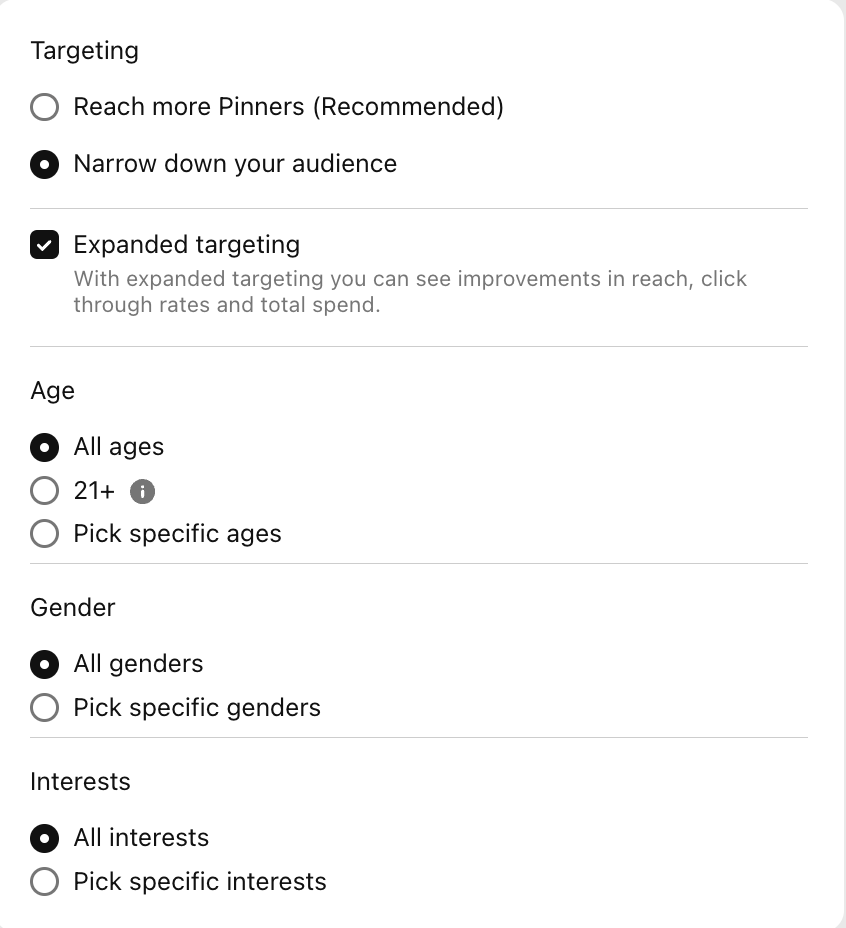
Task: Open the info icon beside 21+
Action: (142, 491)
